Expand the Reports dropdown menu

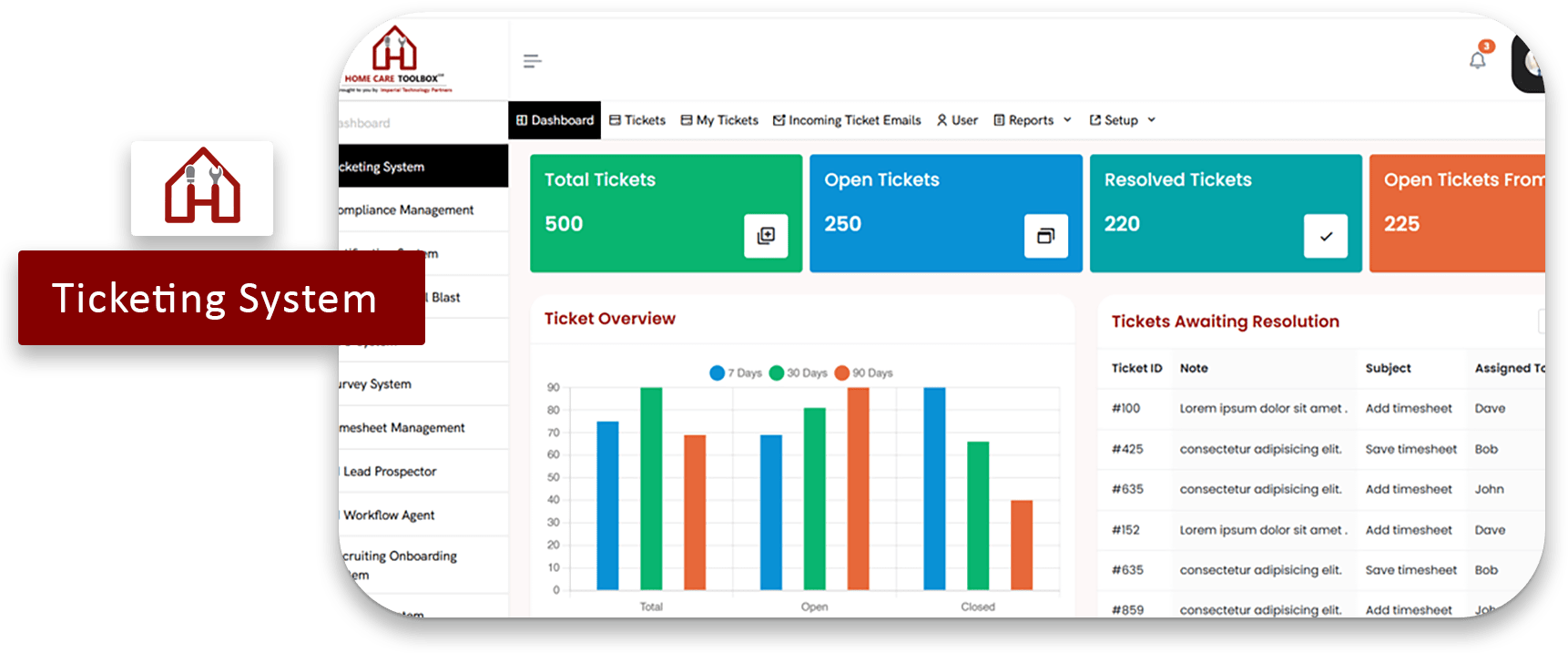[x=1032, y=120]
